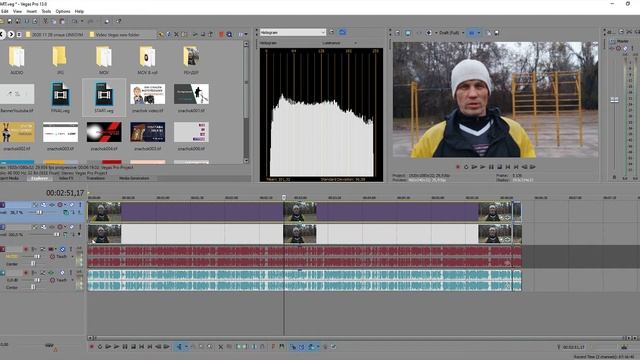Viewport: 640px width, 360px height.
Task: Click Preview on External Monitor icon
Action: [407, 33]
